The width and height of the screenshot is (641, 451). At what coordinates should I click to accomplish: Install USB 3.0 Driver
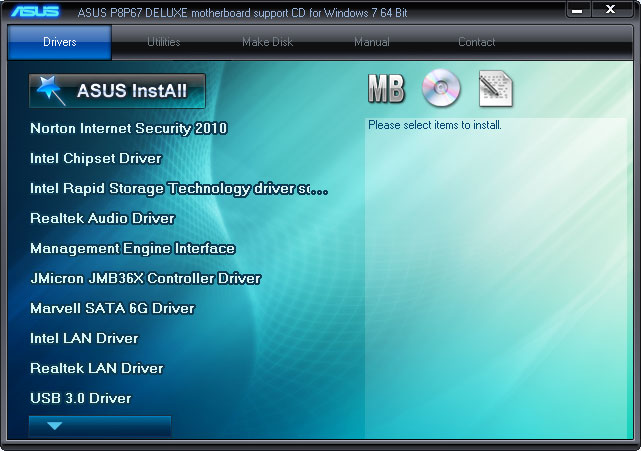pos(81,398)
